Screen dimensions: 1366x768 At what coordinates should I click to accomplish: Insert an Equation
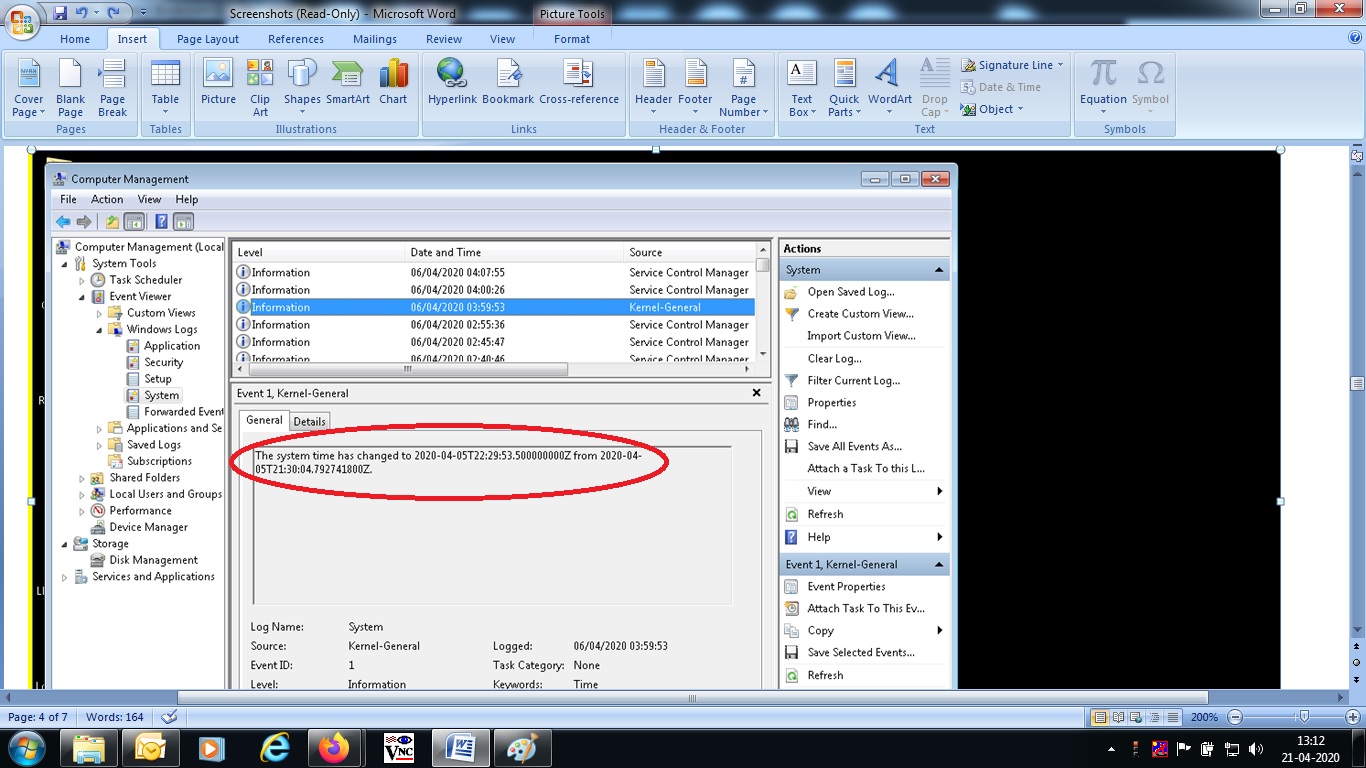pyautogui.click(x=1103, y=88)
